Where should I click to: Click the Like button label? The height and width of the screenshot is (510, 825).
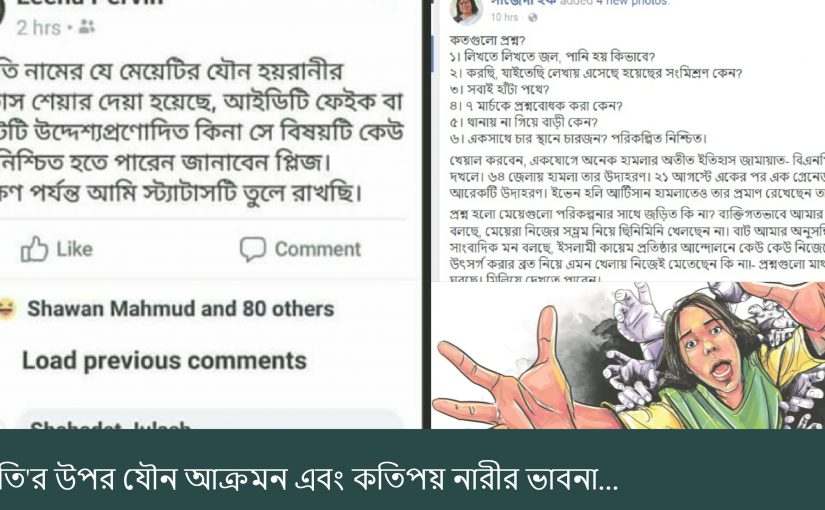[x=74, y=249]
